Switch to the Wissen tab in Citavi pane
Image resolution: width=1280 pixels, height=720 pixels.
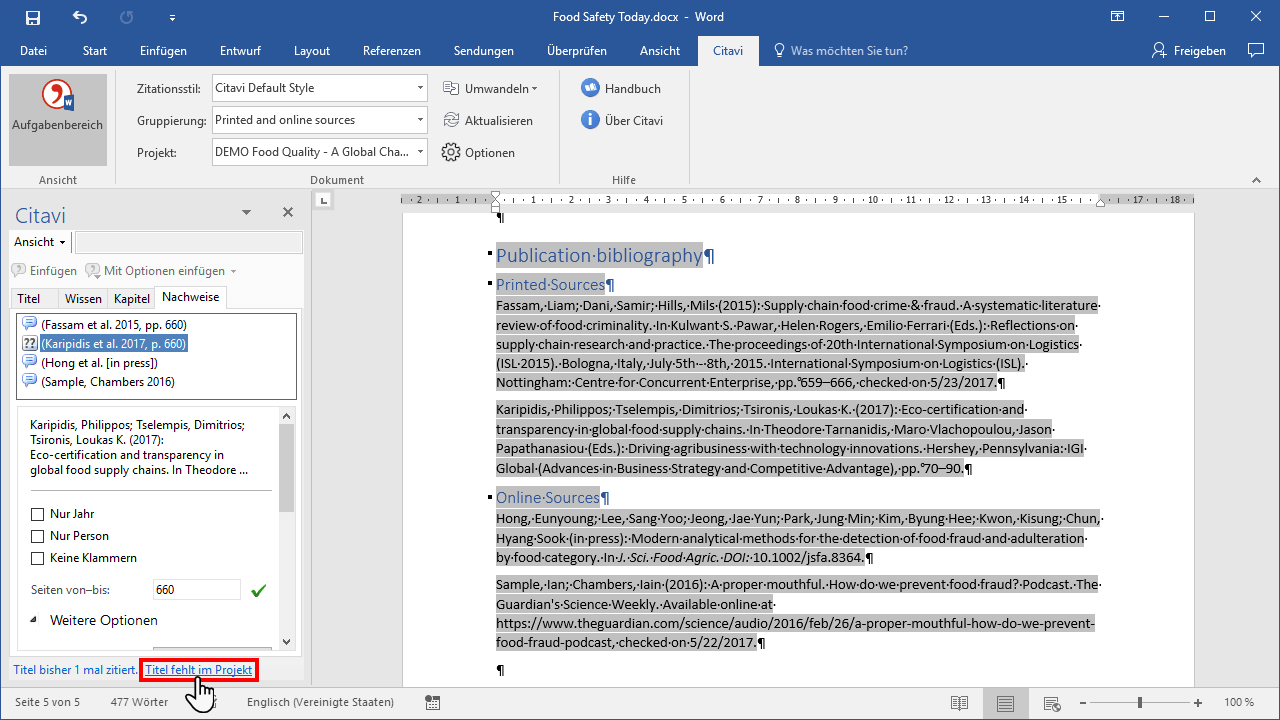(83, 298)
